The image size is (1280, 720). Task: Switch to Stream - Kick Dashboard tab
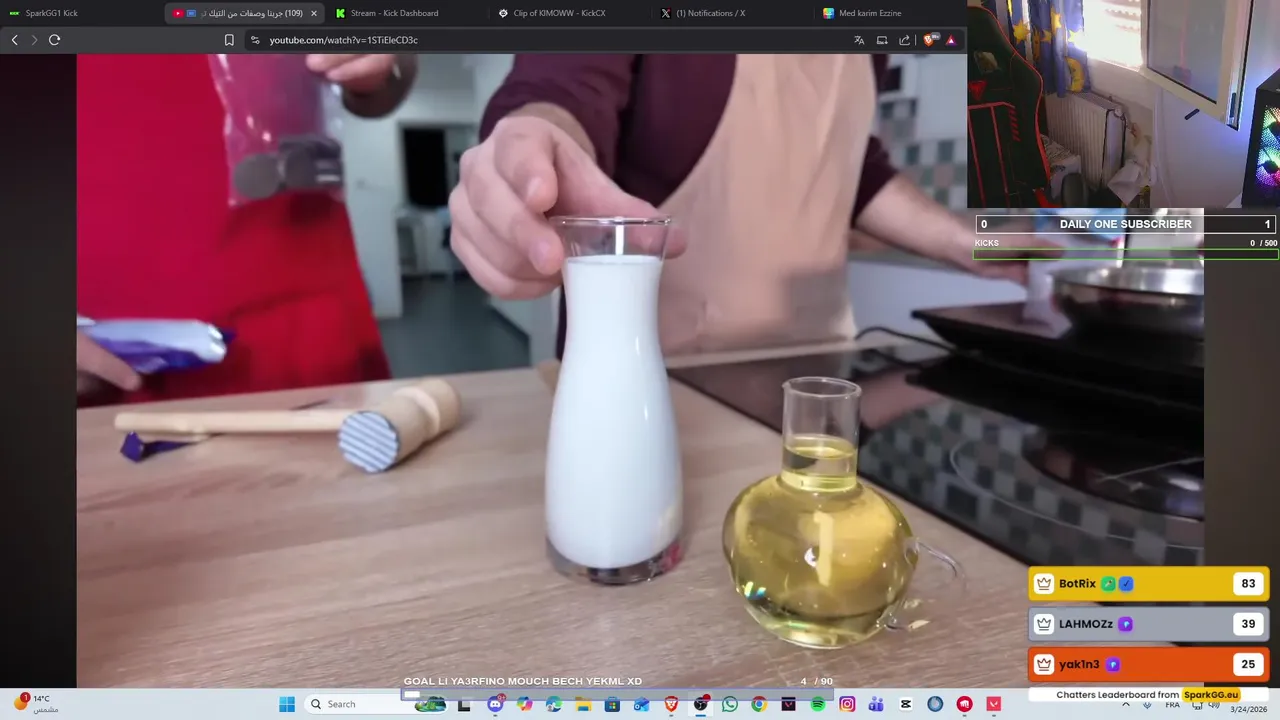click(x=406, y=13)
